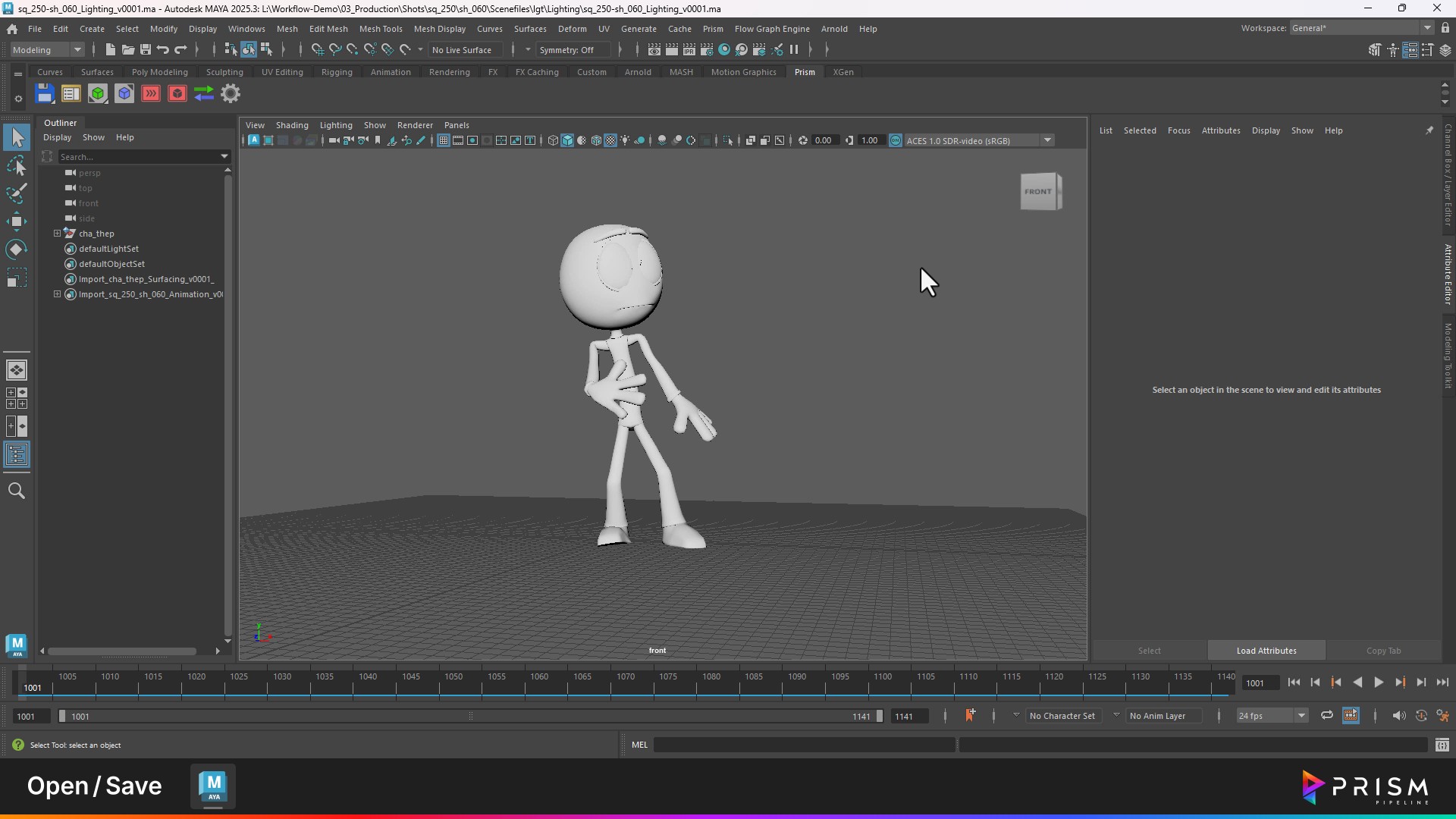Activate the Rotate tool
Image resolution: width=1456 pixels, height=819 pixels.
(17, 249)
